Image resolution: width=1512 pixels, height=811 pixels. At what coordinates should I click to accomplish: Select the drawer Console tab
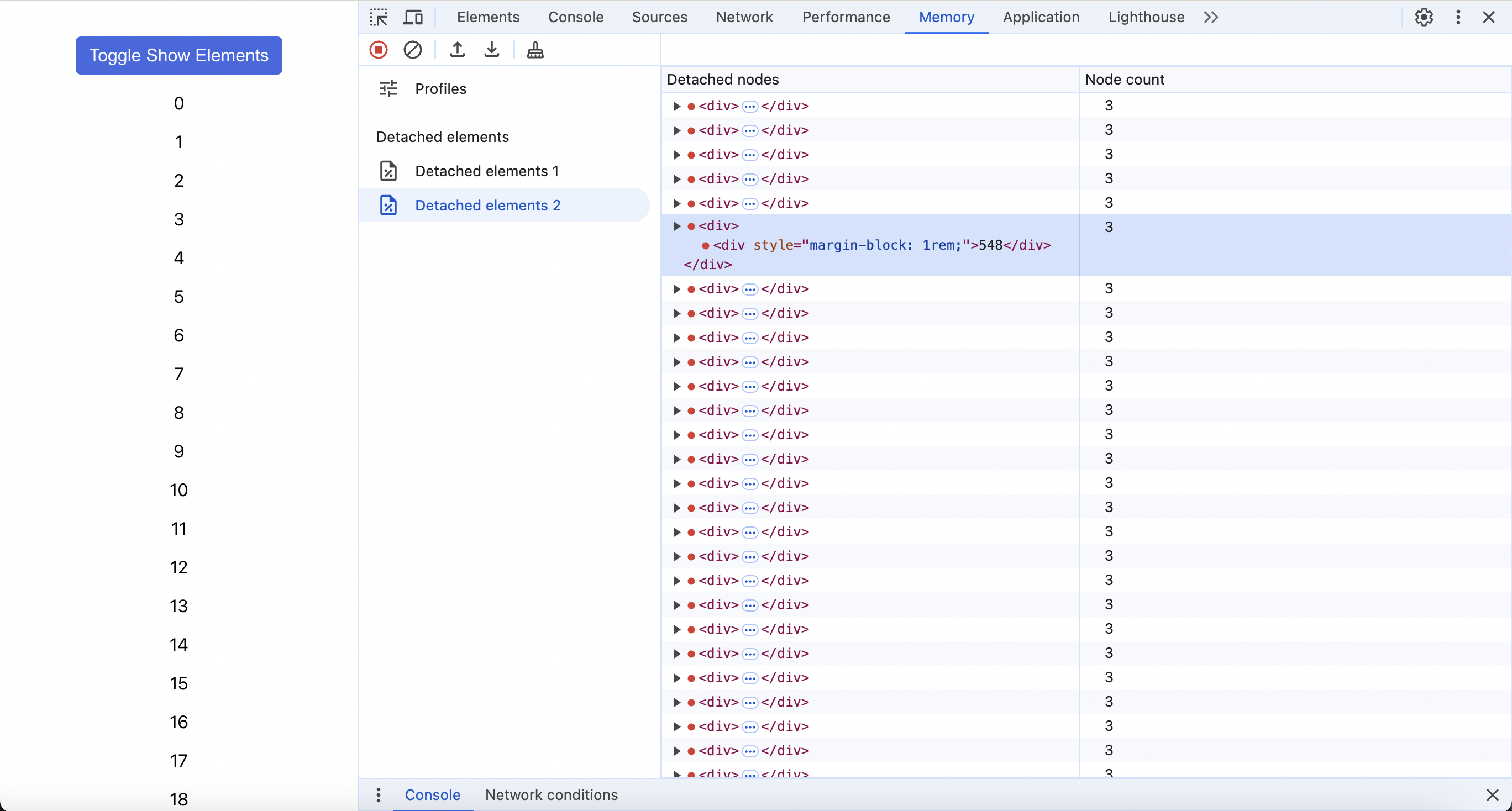point(433,794)
